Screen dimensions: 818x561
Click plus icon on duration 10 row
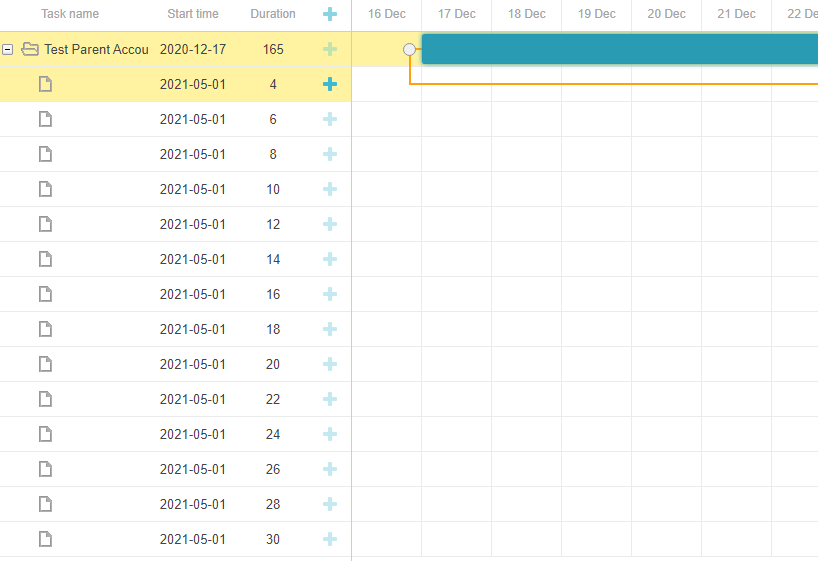coord(330,189)
